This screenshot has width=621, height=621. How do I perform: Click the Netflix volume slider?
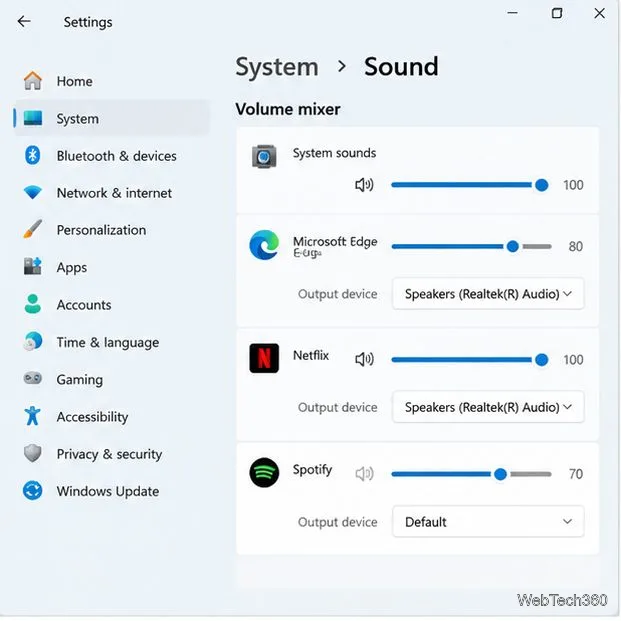(471, 360)
